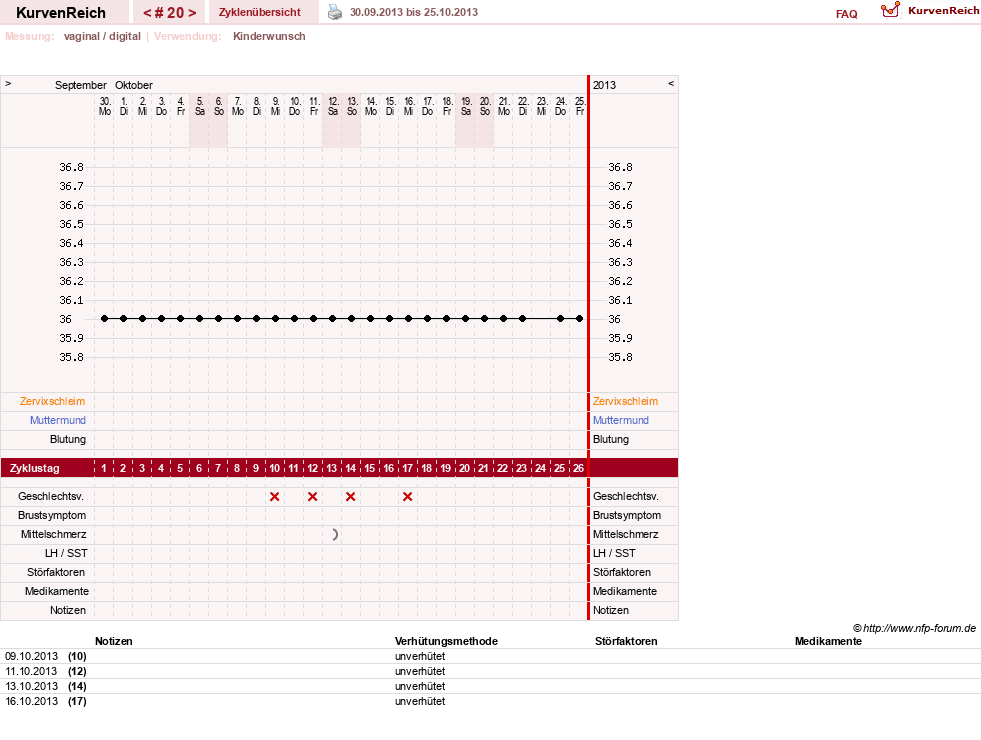This screenshot has width=981, height=740.
Task: Click the right Zervixschleim label
Action: 625,401
